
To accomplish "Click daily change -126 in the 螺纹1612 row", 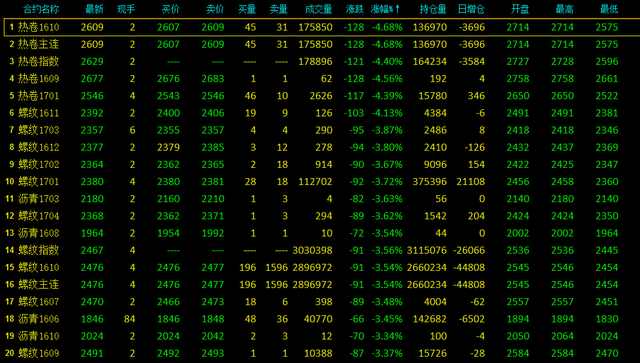I will click(475, 147).
